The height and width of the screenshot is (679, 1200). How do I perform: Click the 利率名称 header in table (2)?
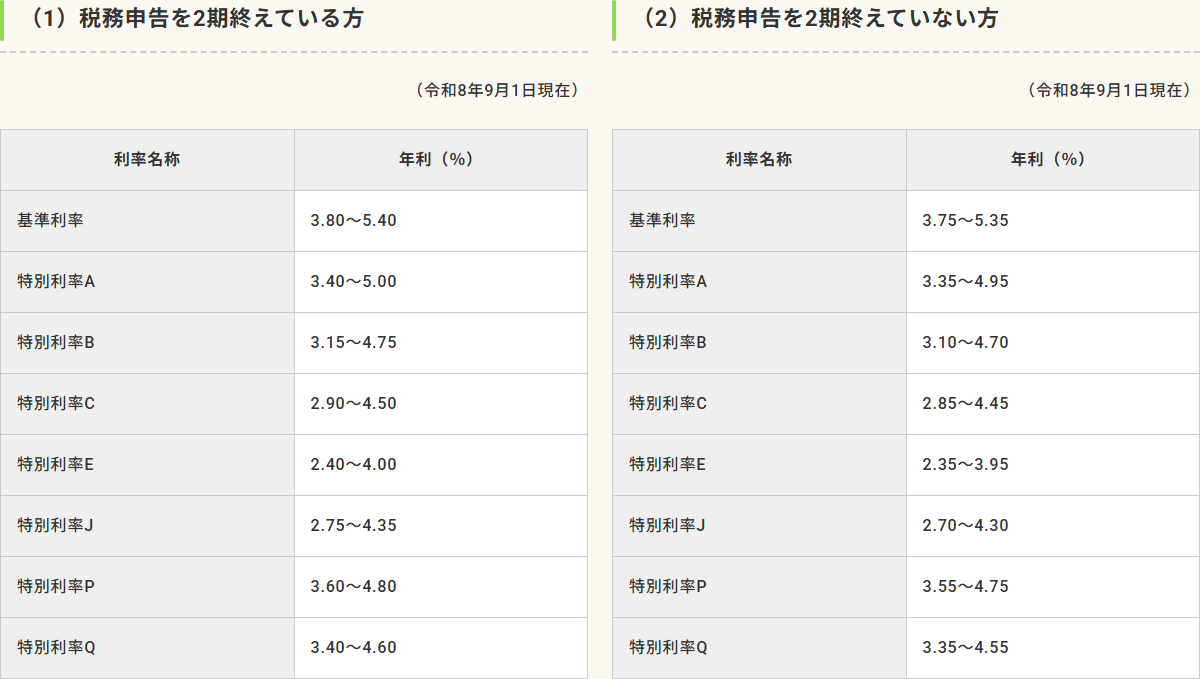759,159
